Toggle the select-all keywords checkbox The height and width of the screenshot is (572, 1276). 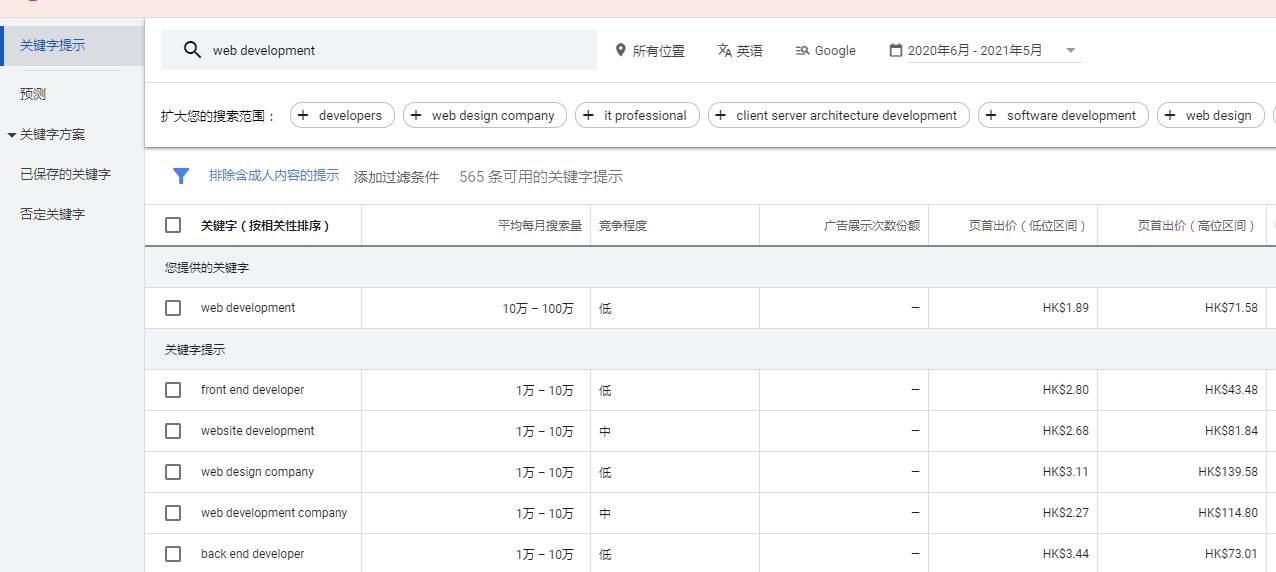173,225
